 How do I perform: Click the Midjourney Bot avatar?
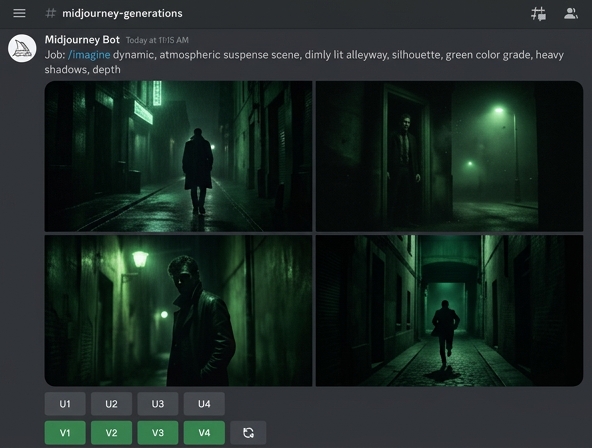click(22, 48)
